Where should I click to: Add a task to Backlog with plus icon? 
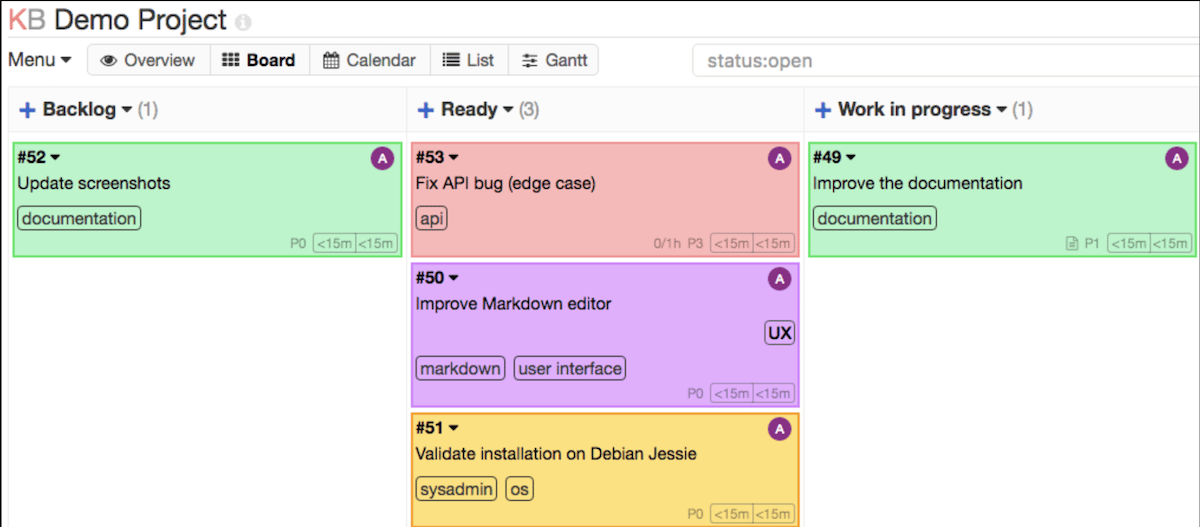pos(27,110)
